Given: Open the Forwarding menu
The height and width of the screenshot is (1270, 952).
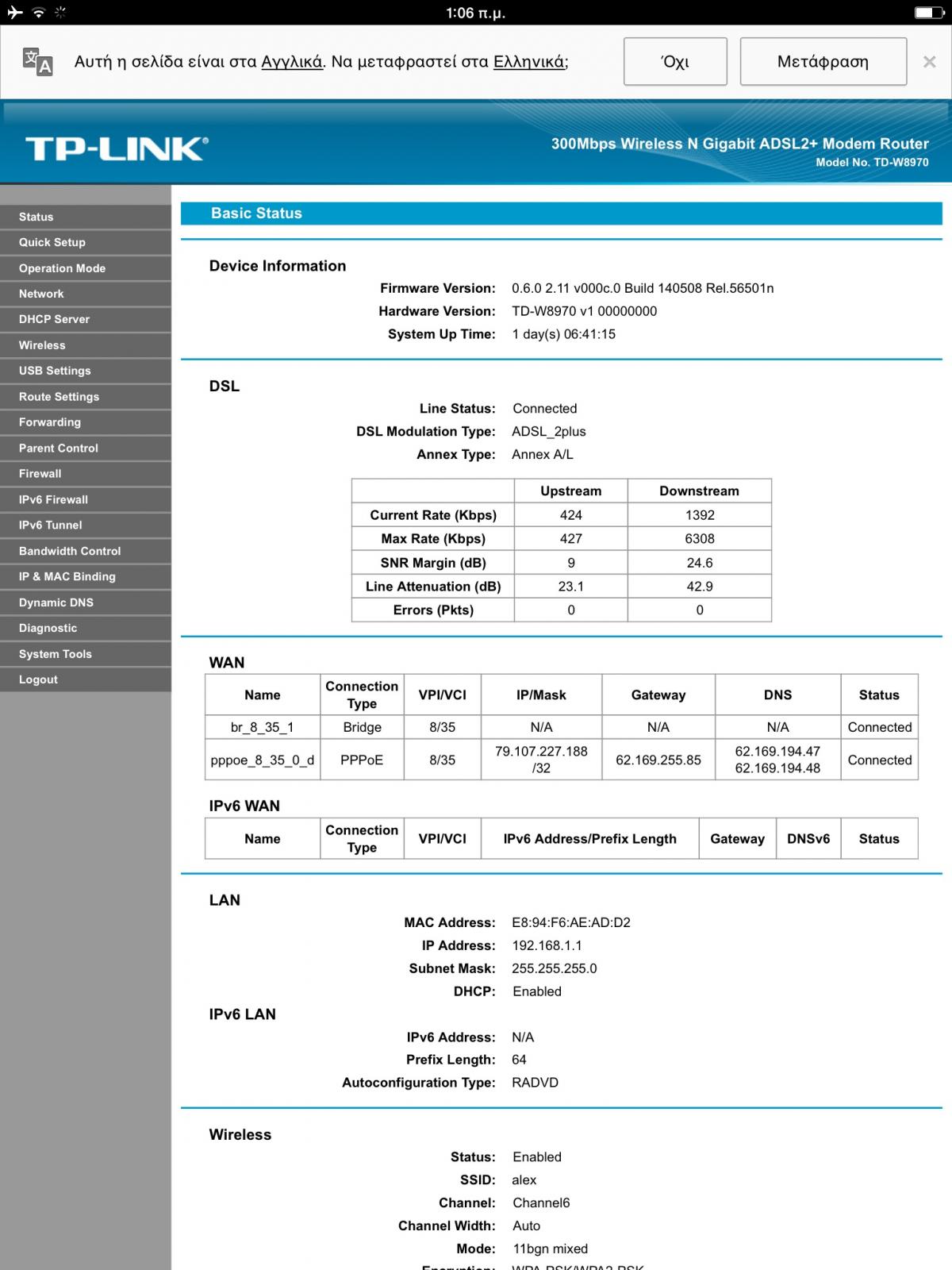Looking at the screenshot, I should (x=86, y=422).
